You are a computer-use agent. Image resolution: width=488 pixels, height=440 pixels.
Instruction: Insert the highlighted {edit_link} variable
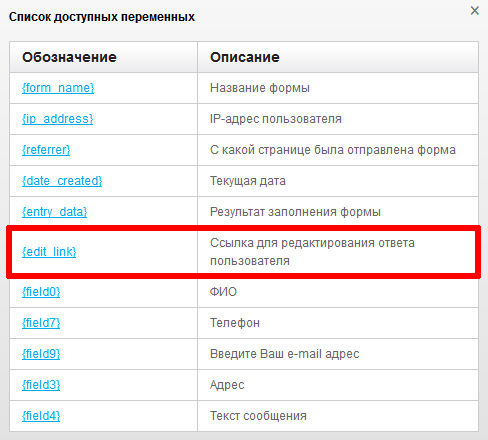tap(49, 252)
